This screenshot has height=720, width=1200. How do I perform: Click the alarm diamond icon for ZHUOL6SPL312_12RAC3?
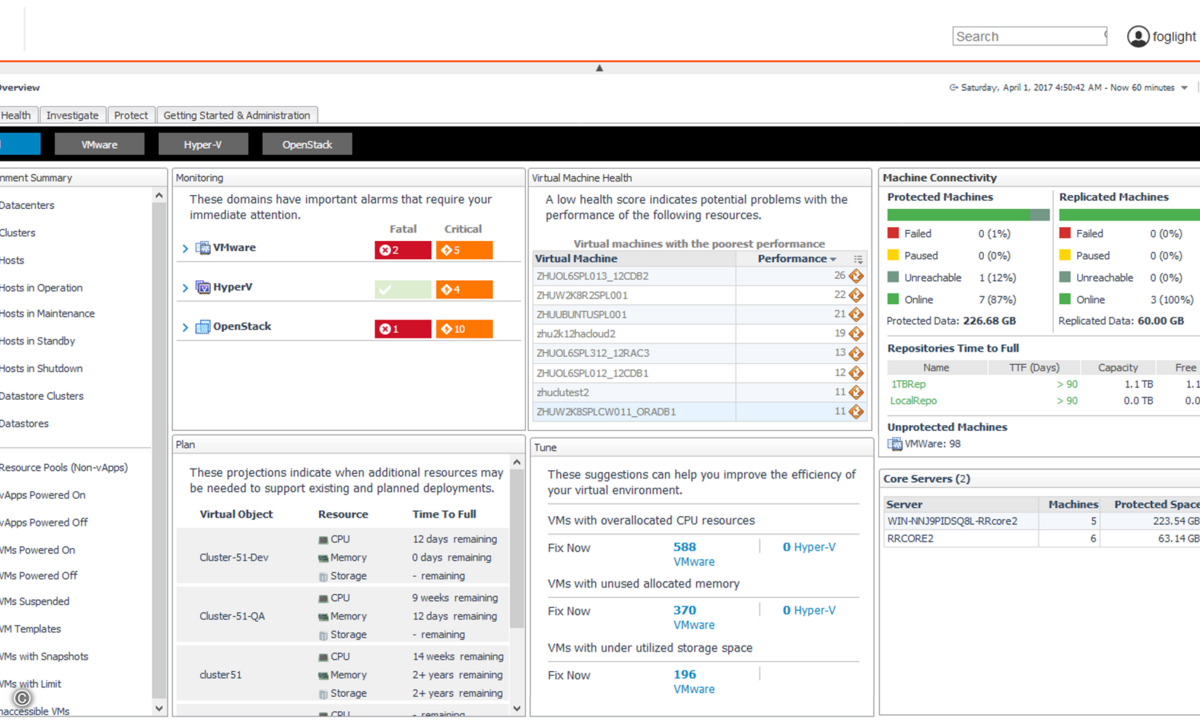click(x=856, y=353)
